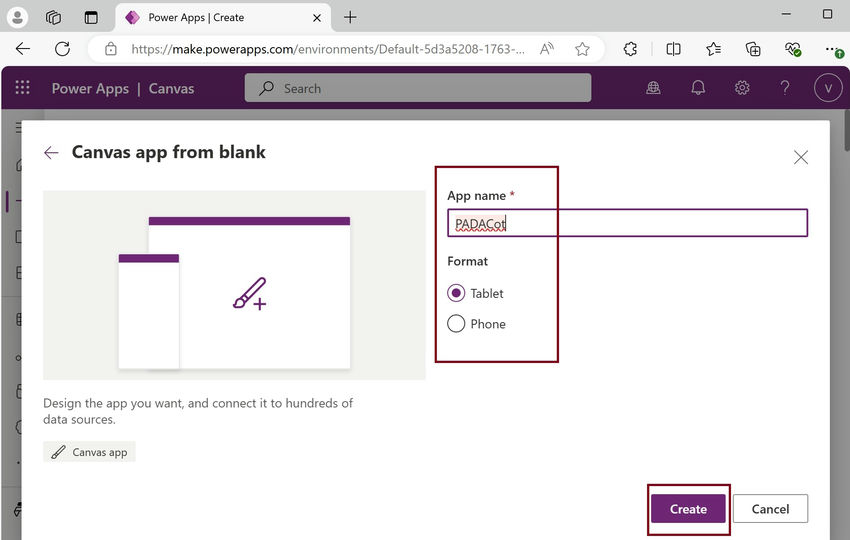Open the workspaces icon

(53, 17)
